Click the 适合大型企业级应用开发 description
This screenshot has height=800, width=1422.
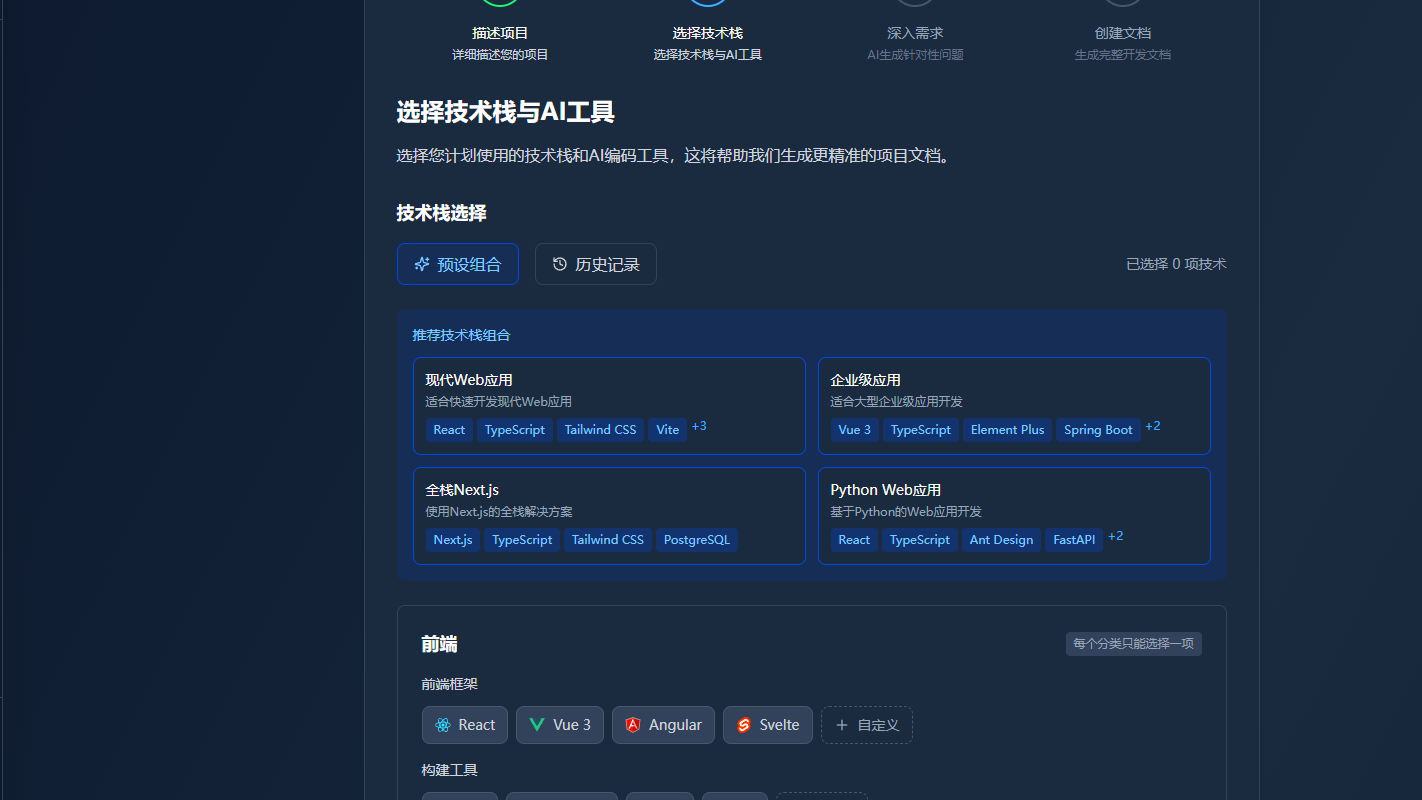897,402
